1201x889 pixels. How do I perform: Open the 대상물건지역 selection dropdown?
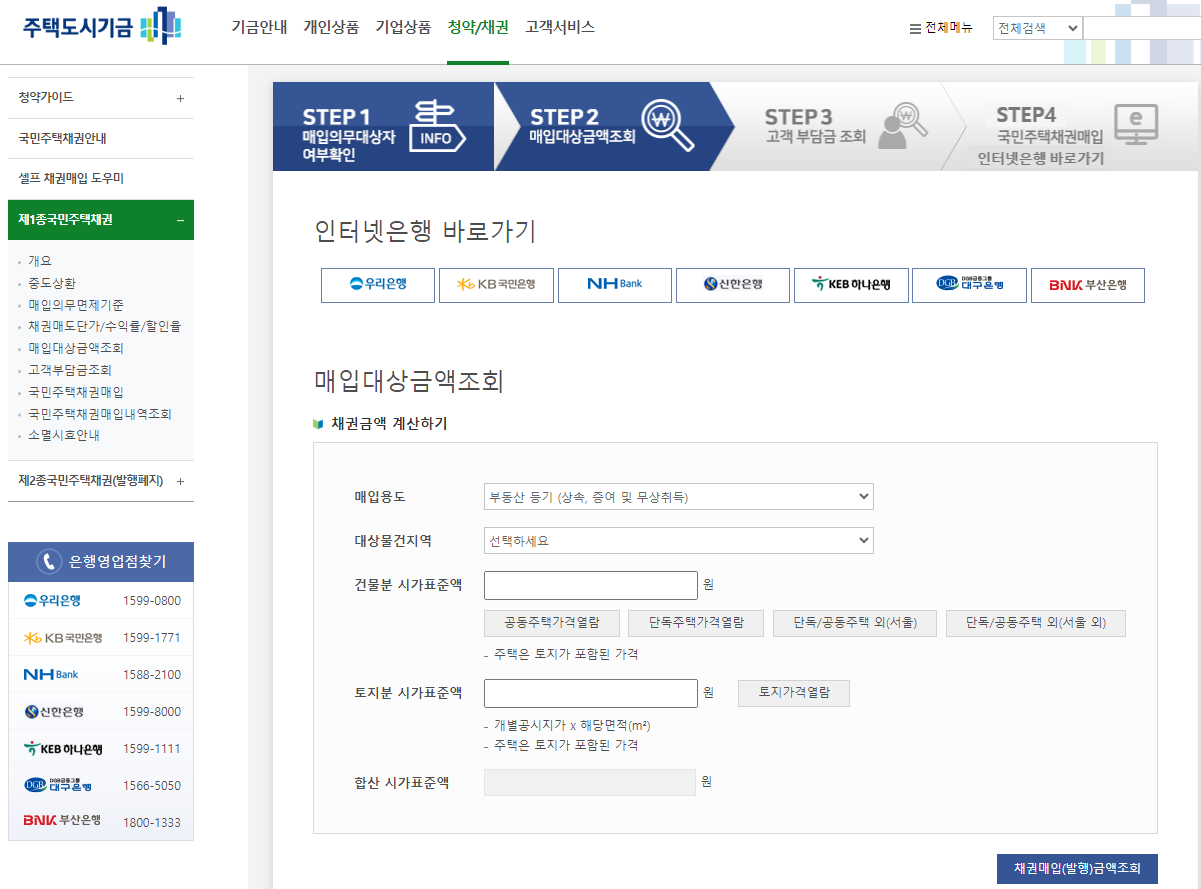(x=678, y=540)
